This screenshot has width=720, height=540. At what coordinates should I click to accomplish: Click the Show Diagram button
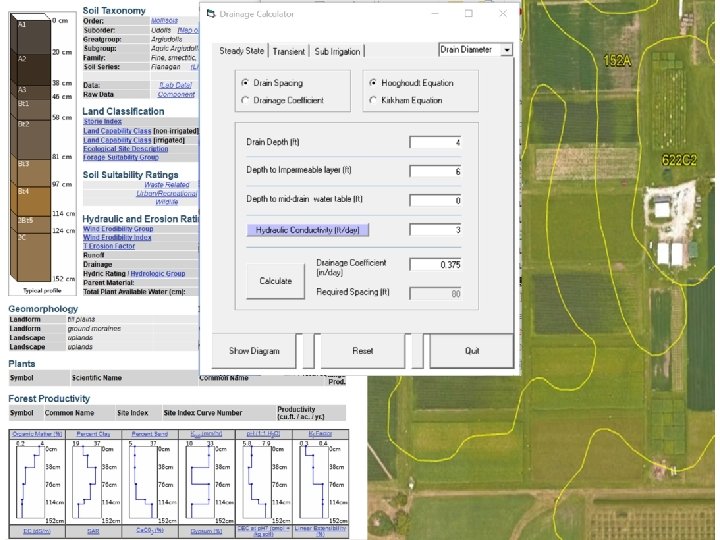coord(255,351)
